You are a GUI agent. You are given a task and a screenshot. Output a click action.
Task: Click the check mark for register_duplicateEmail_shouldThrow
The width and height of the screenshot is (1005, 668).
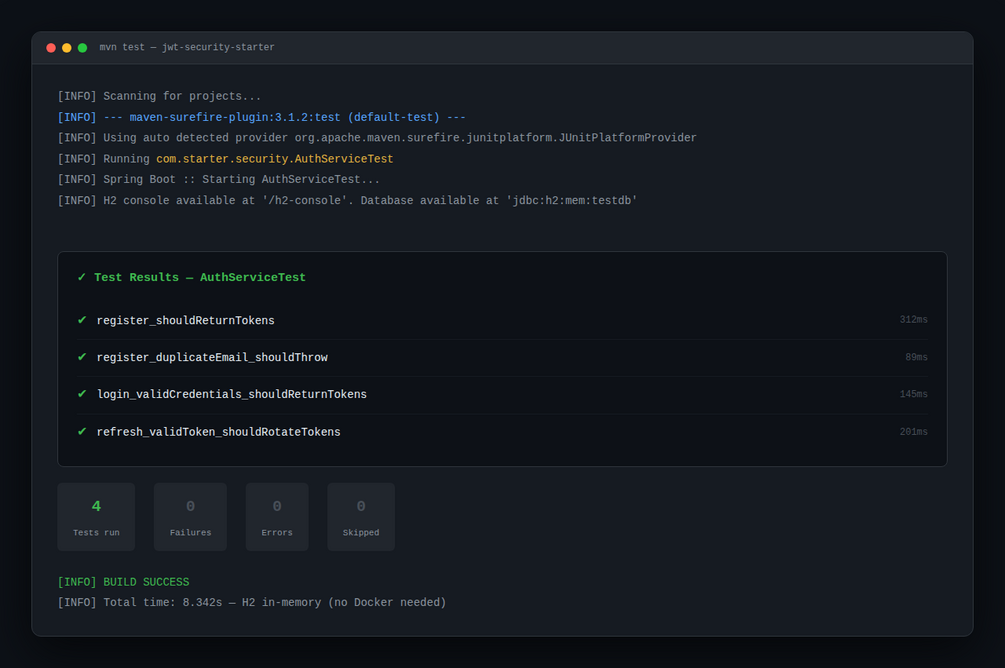click(82, 357)
